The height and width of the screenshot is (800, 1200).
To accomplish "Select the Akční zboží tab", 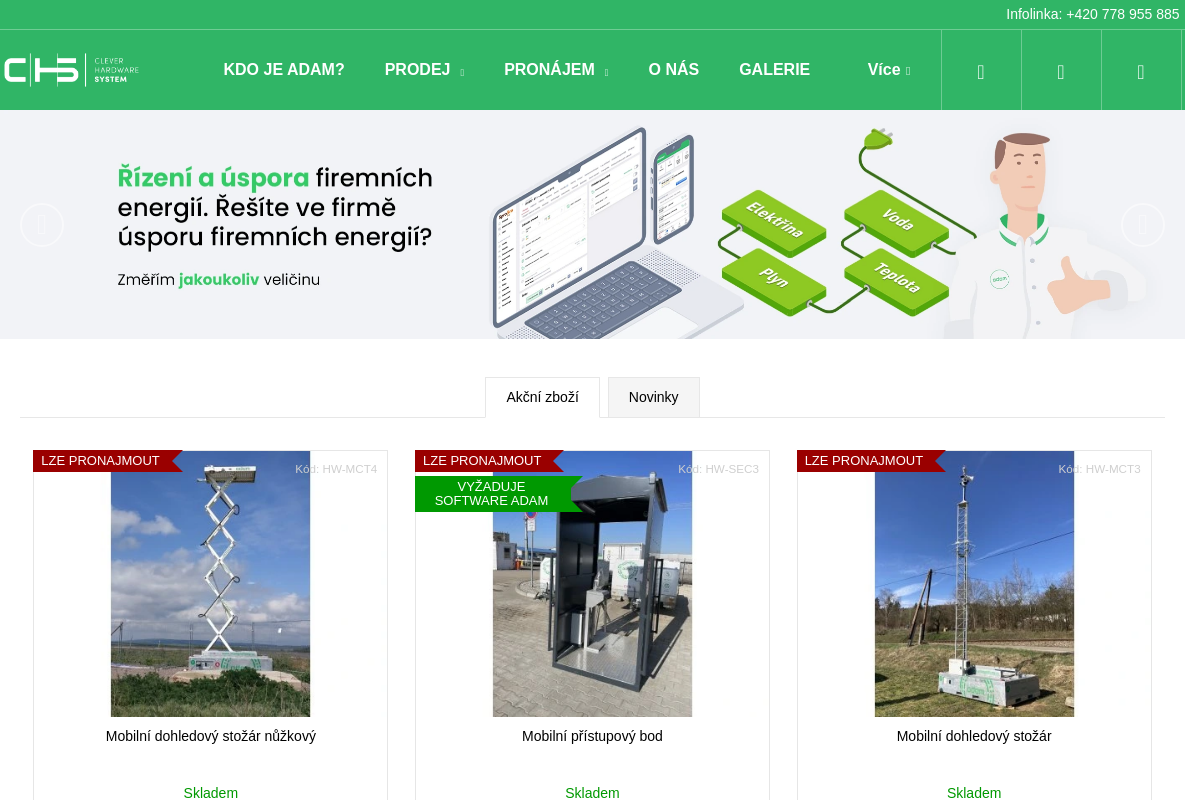I will pos(542,397).
